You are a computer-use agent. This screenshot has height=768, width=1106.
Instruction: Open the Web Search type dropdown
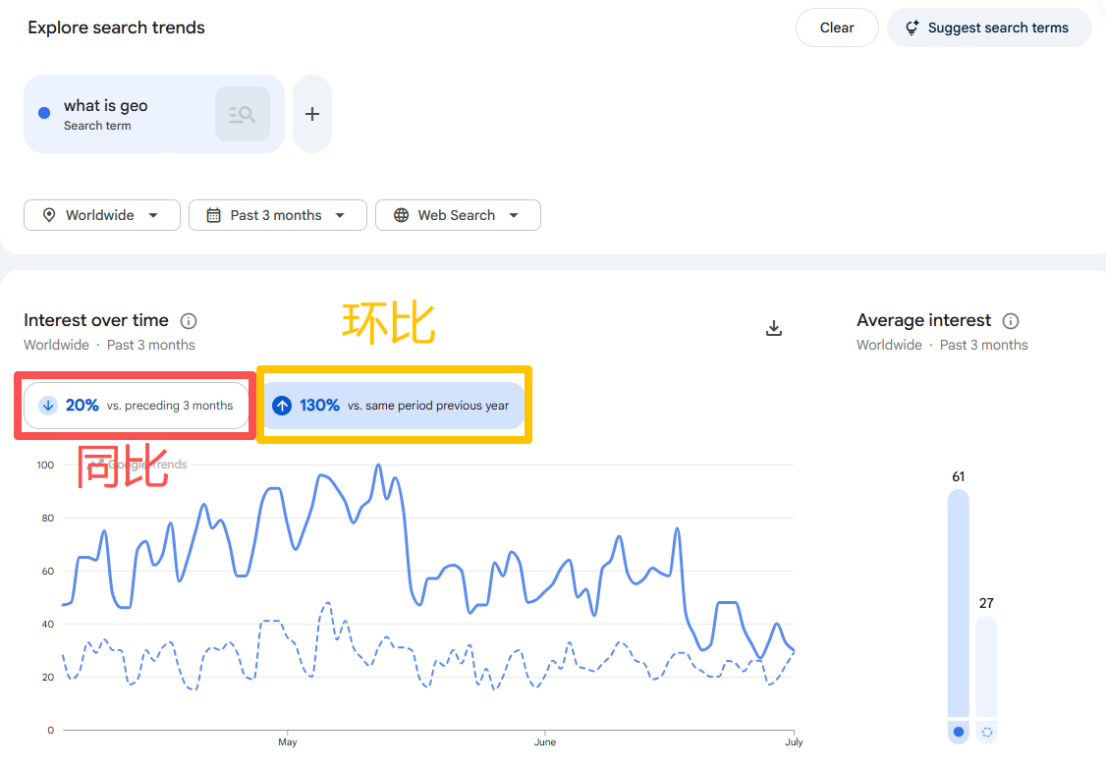pyautogui.click(x=458, y=215)
